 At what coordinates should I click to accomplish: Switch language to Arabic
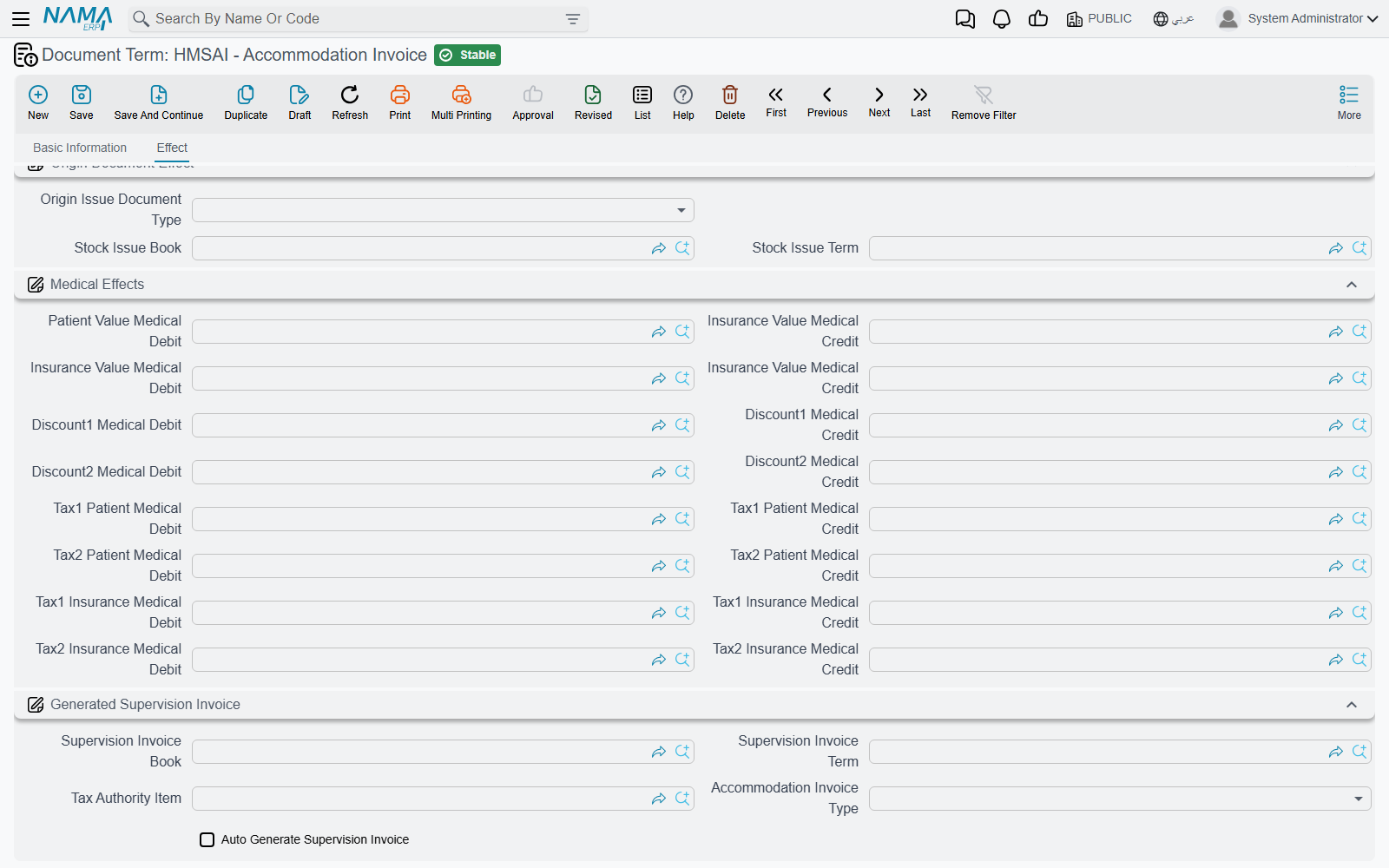[1174, 19]
